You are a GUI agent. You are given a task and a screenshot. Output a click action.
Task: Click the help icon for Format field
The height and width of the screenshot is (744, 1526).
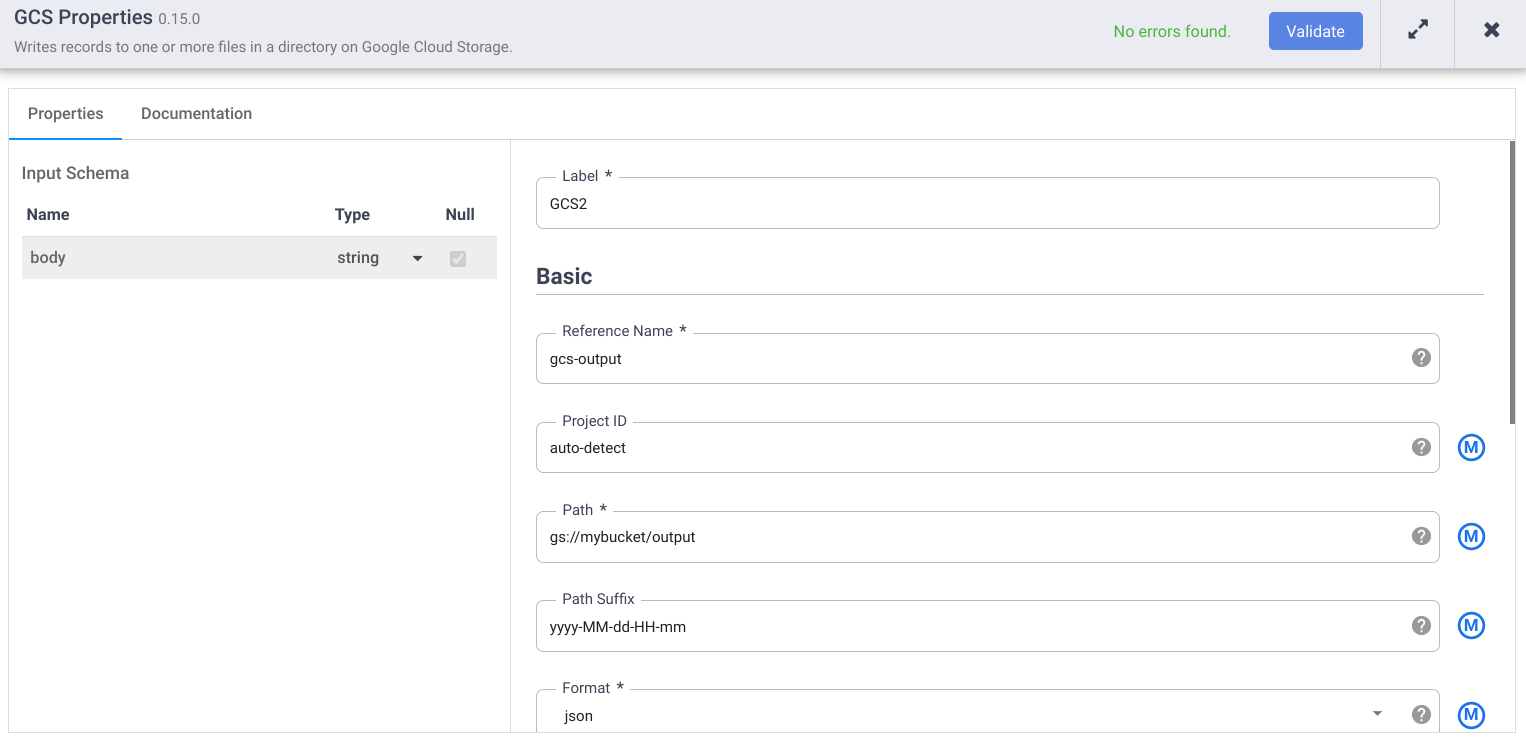pos(1420,714)
